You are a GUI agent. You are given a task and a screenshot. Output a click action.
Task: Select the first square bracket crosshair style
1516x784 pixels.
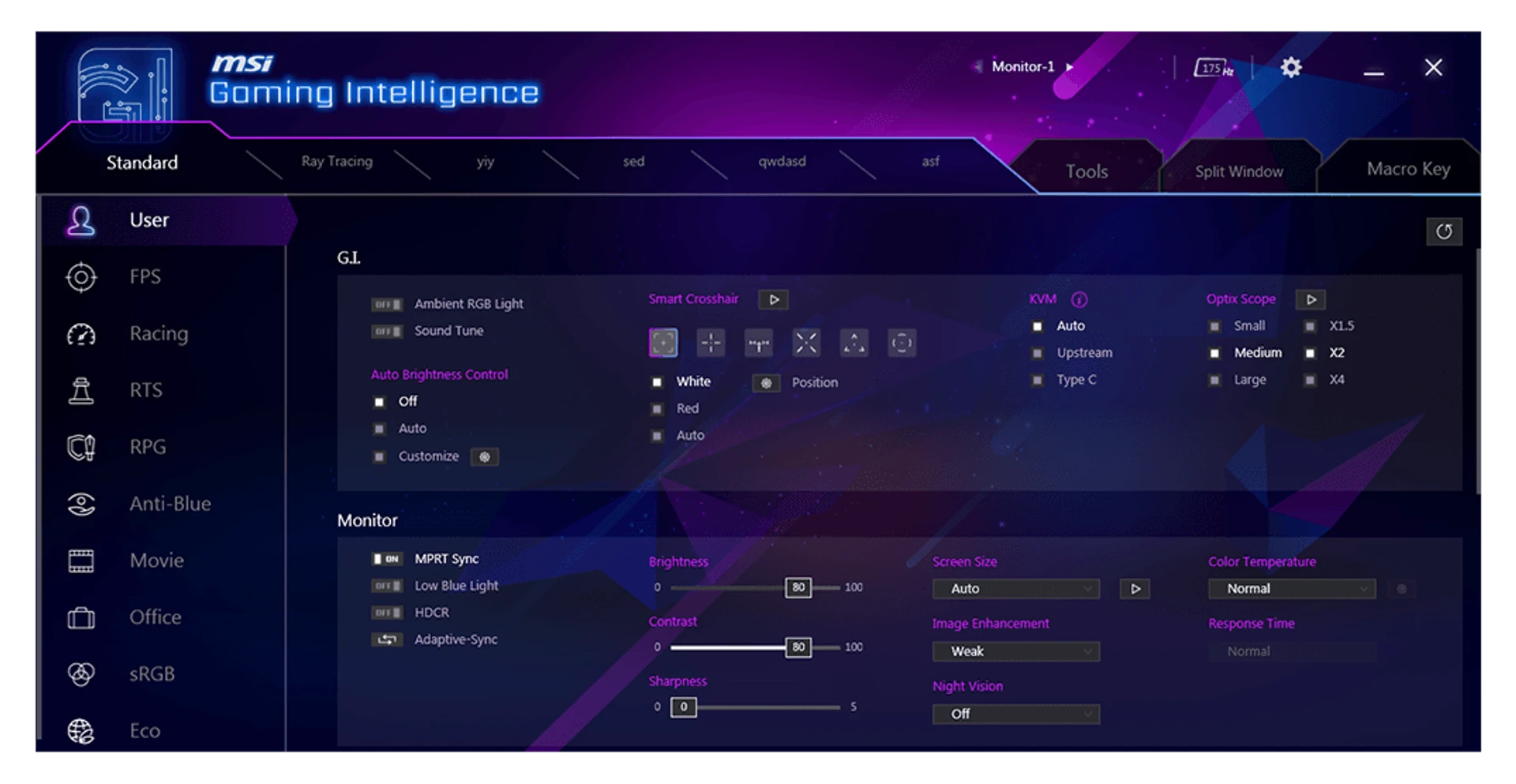pyautogui.click(x=663, y=343)
